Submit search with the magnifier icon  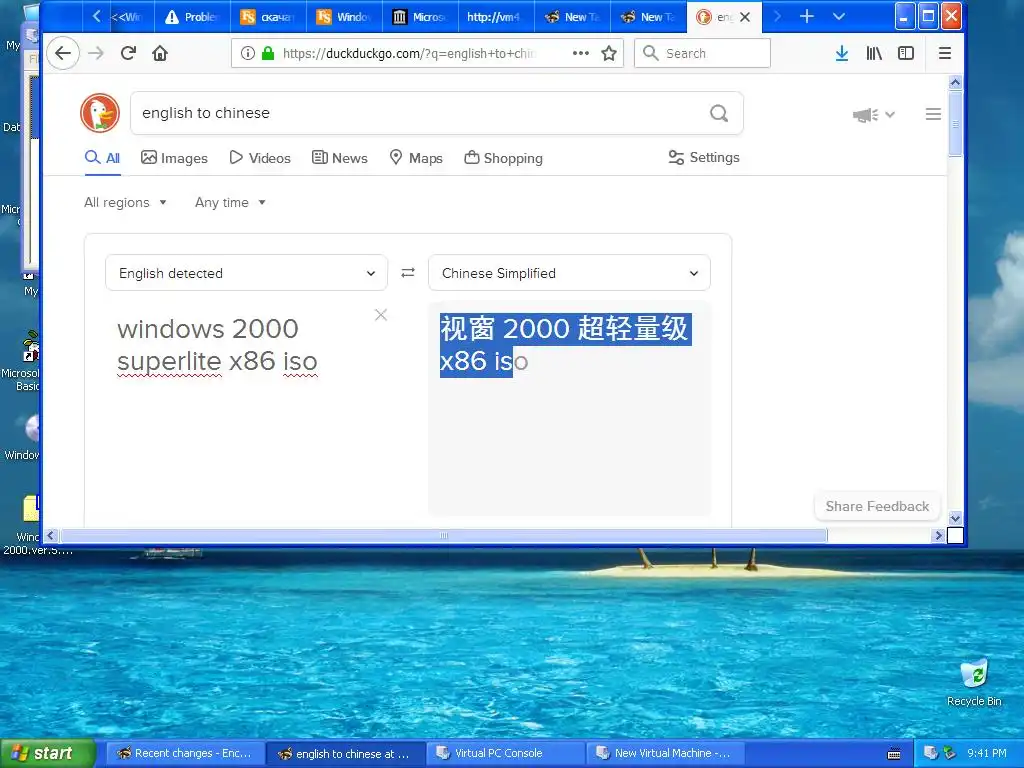click(x=719, y=114)
